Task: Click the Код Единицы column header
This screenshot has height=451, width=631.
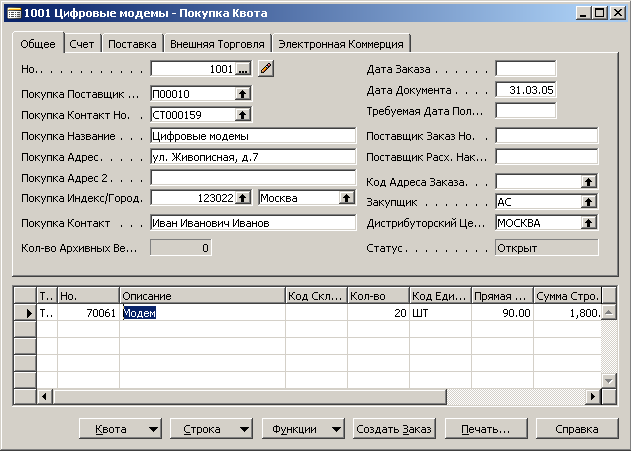Action: [440, 296]
